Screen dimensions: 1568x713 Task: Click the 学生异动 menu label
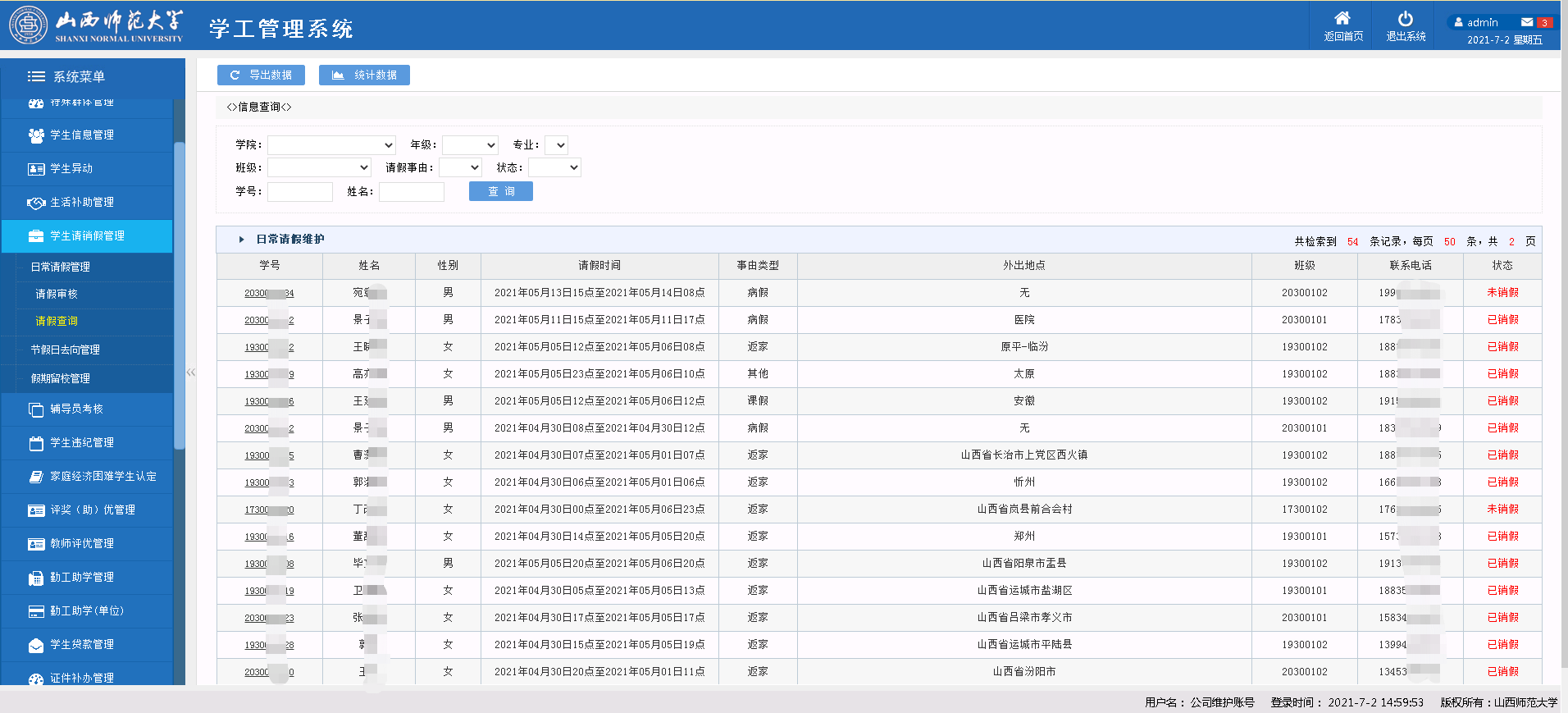tap(71, 169)
